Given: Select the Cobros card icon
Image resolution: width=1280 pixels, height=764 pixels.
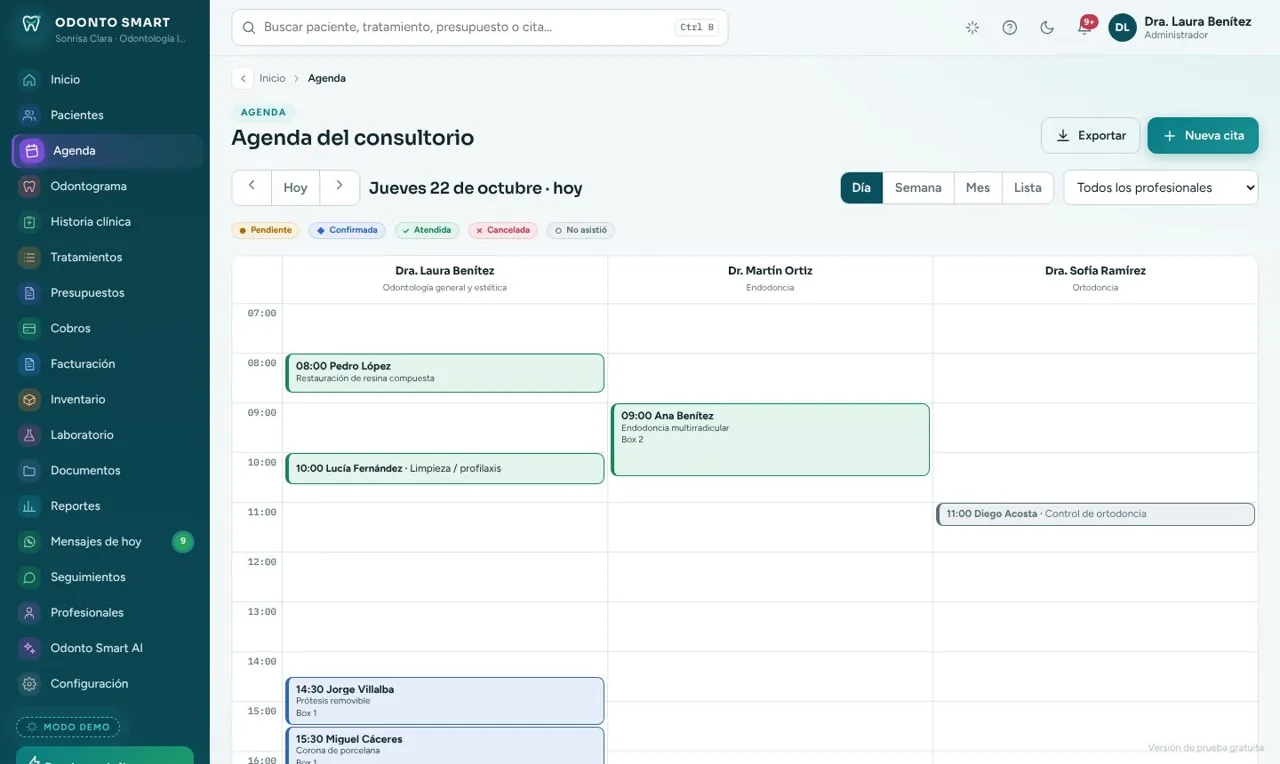Looking at the screenshot, I should [x=30, y=328].
